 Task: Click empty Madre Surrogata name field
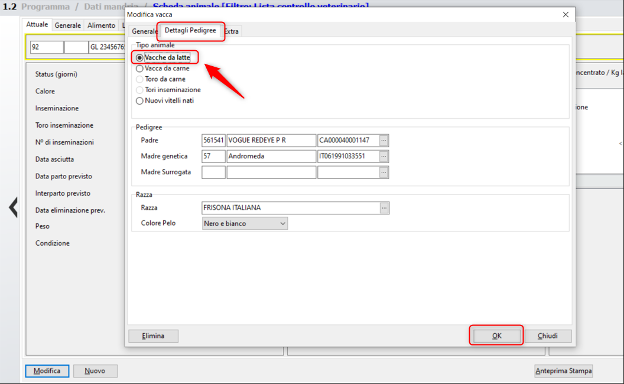(x=271, y=172)
